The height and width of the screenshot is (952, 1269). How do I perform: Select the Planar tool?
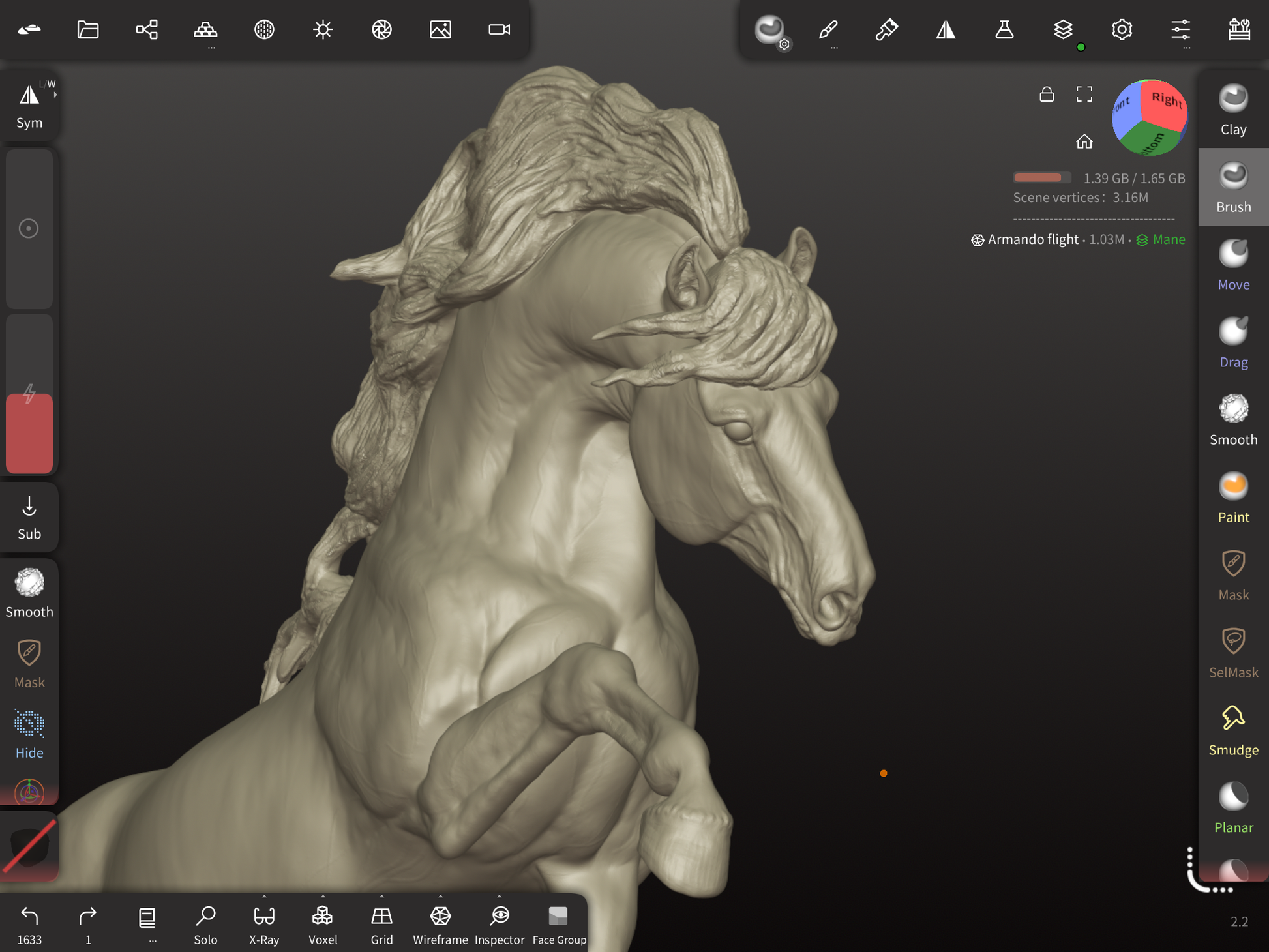click(1232, 808)
